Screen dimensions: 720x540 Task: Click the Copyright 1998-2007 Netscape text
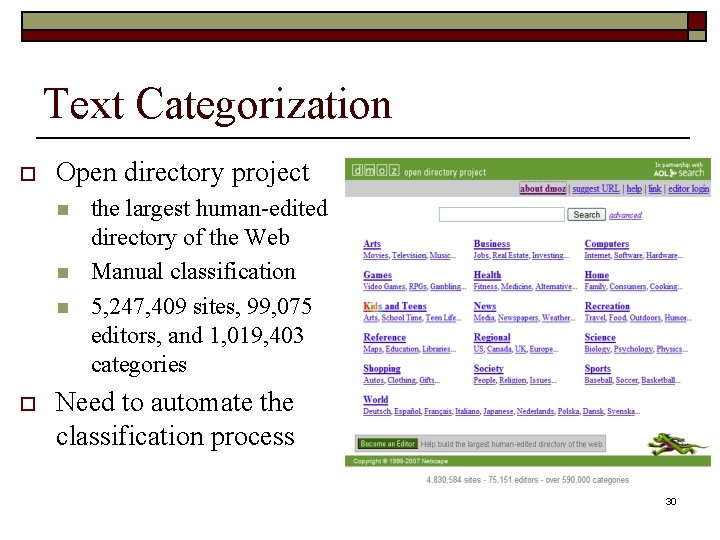click(x=400, y=461)
